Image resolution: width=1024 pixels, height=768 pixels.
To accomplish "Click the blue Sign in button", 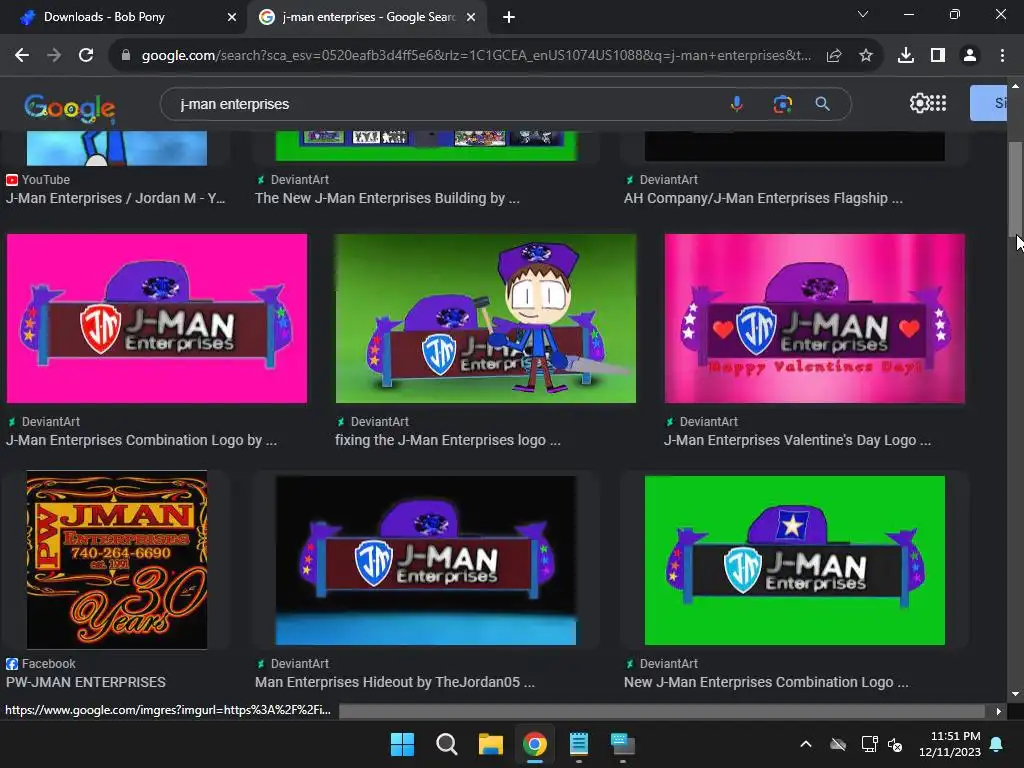I will (x=989, y=103).
